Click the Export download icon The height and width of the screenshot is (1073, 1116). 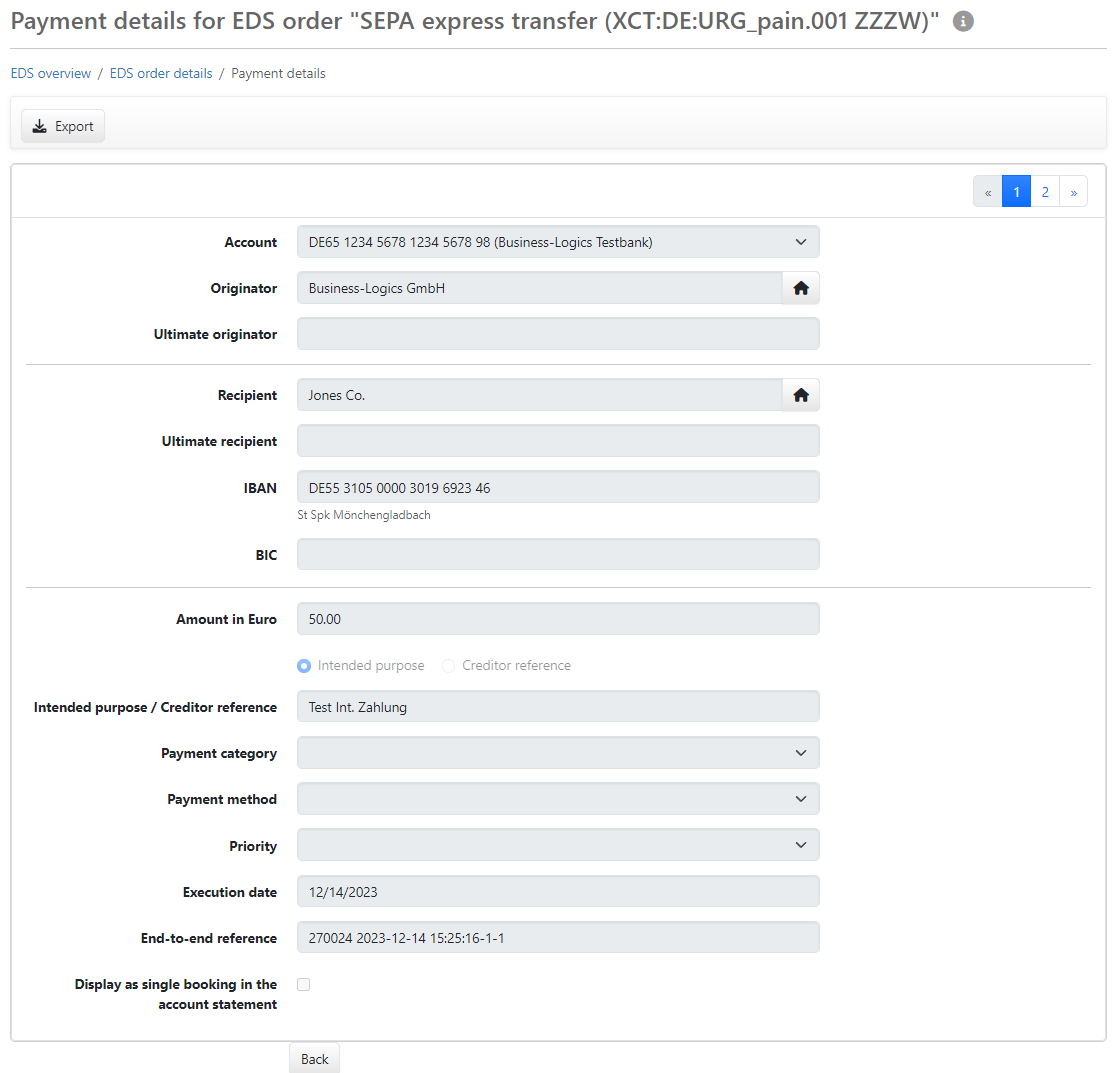point(40,126)
